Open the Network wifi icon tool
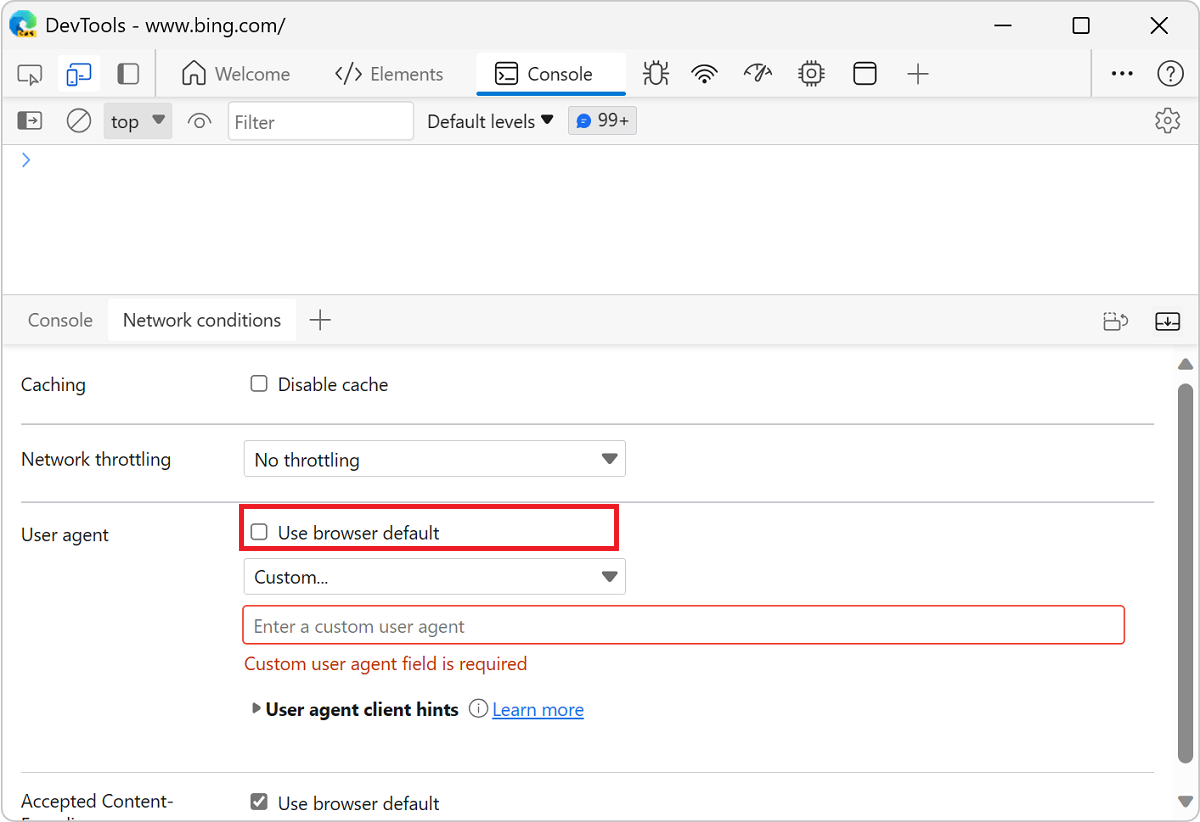The width and height of the screenshot is (1200, 822). [705, 74]
